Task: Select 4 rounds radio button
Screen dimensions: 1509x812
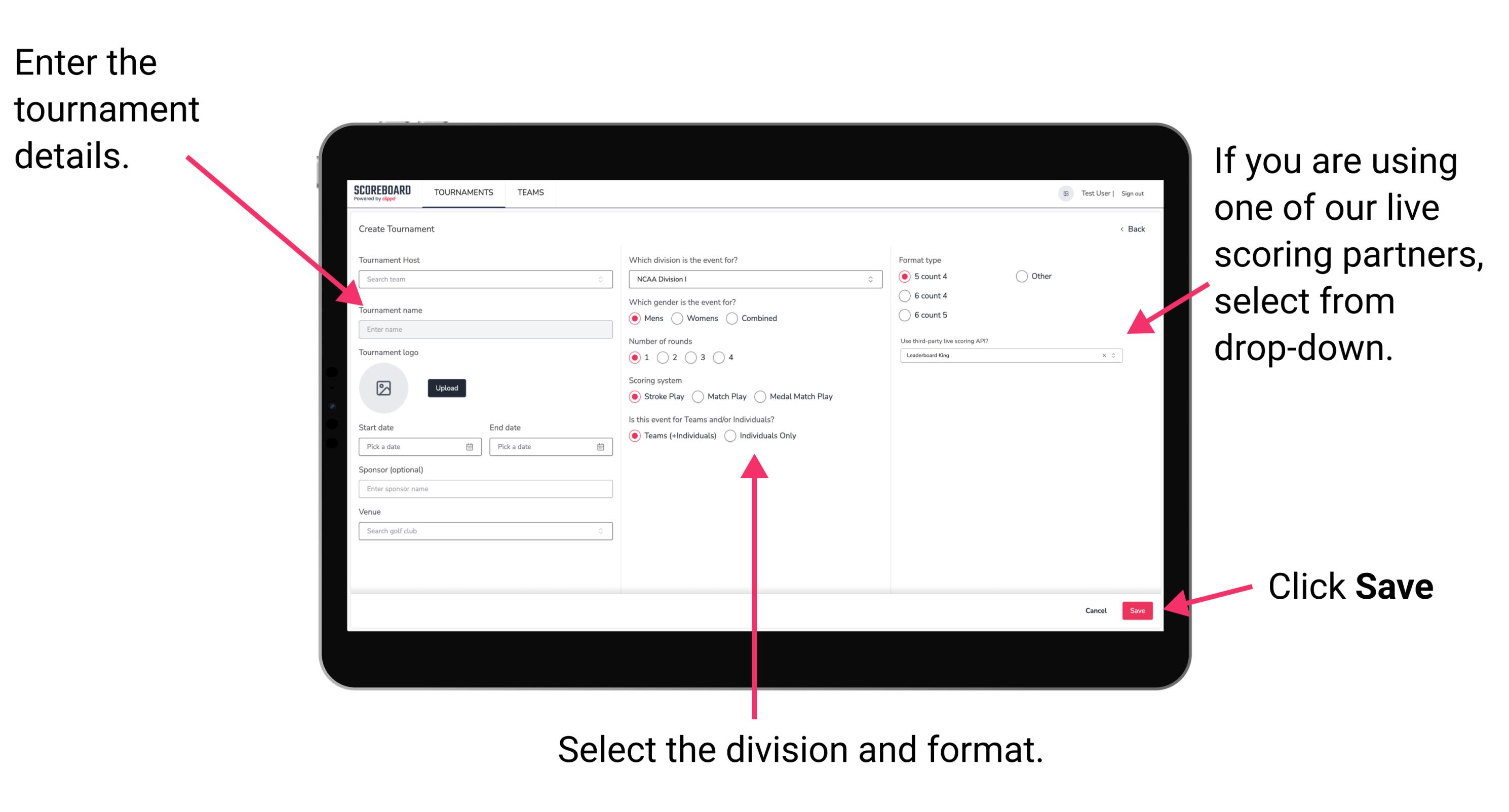Action: tap(730, 358)
